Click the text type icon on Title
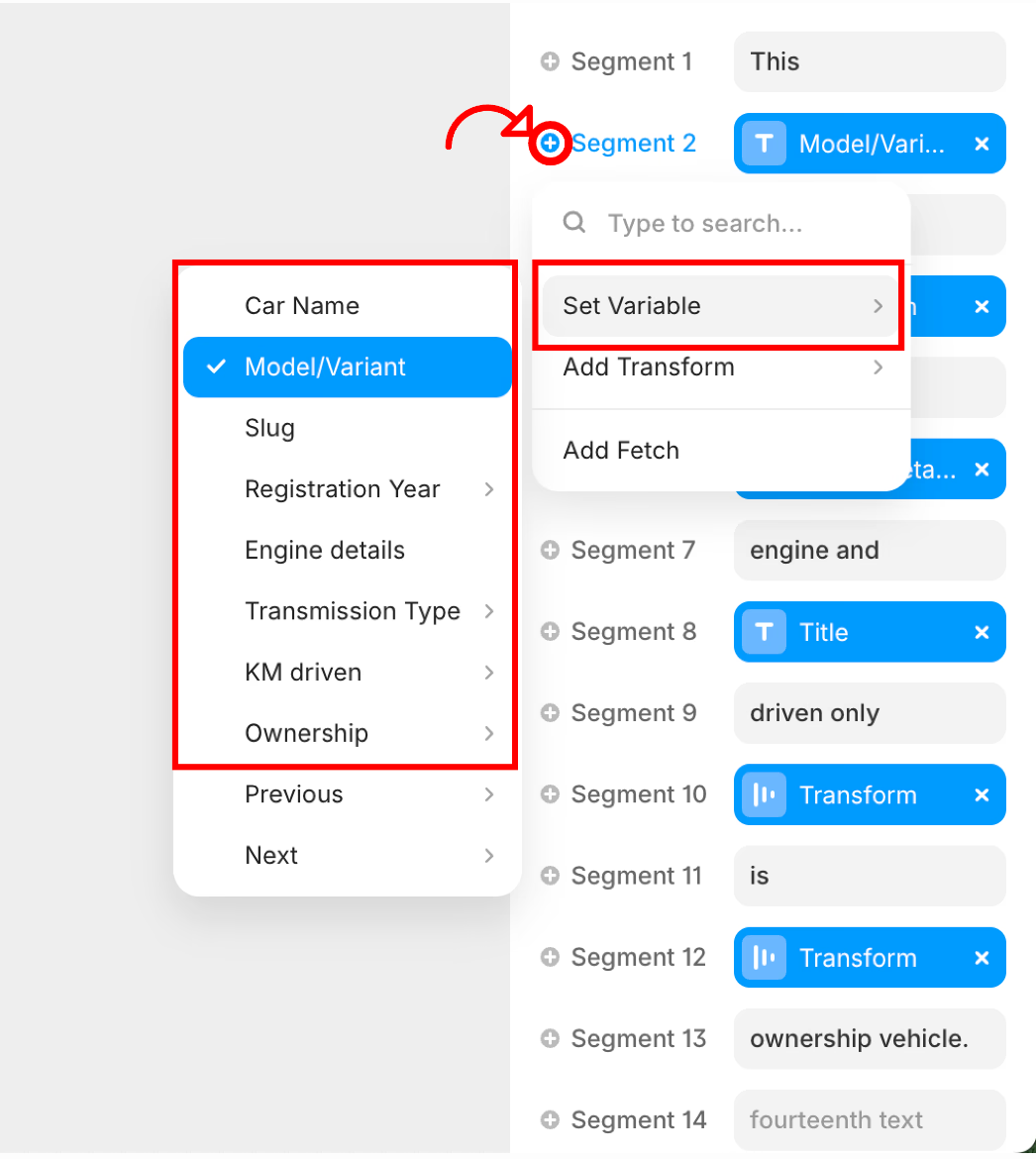Screen dimensions: 1036x1159 click(764, 632)
